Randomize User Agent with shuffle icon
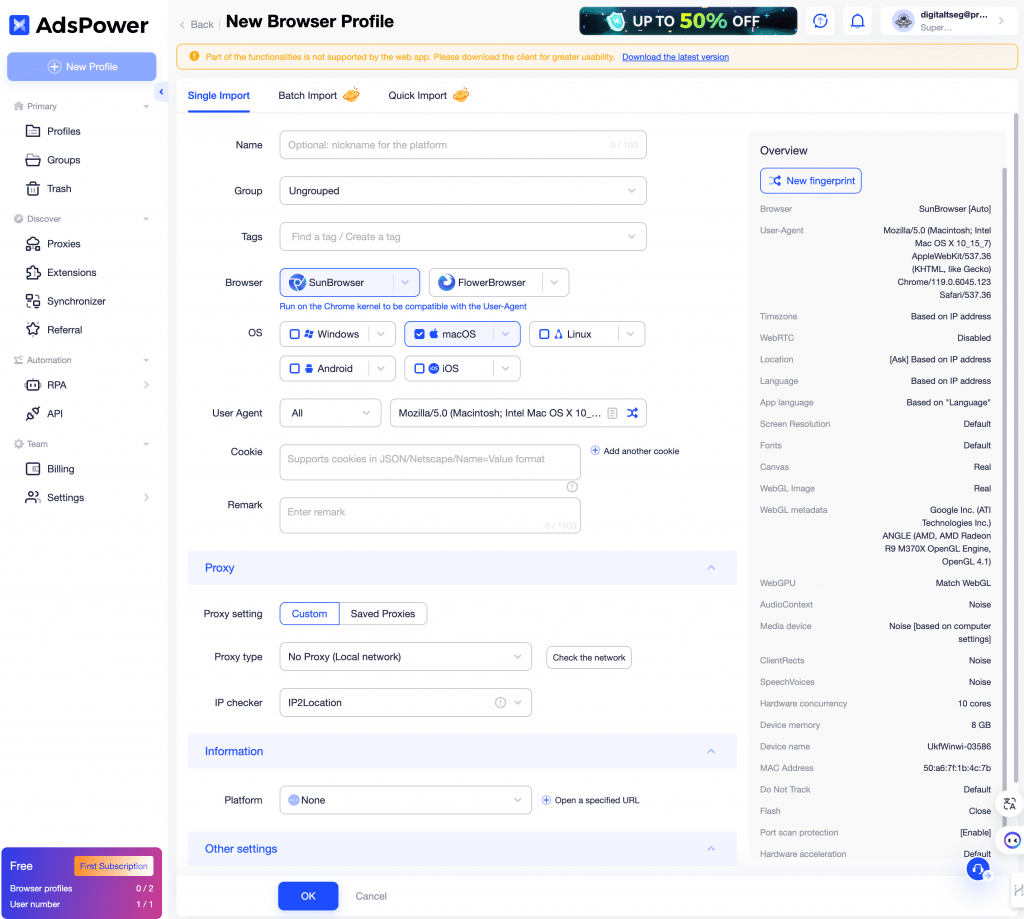 [x=632, y=413]
